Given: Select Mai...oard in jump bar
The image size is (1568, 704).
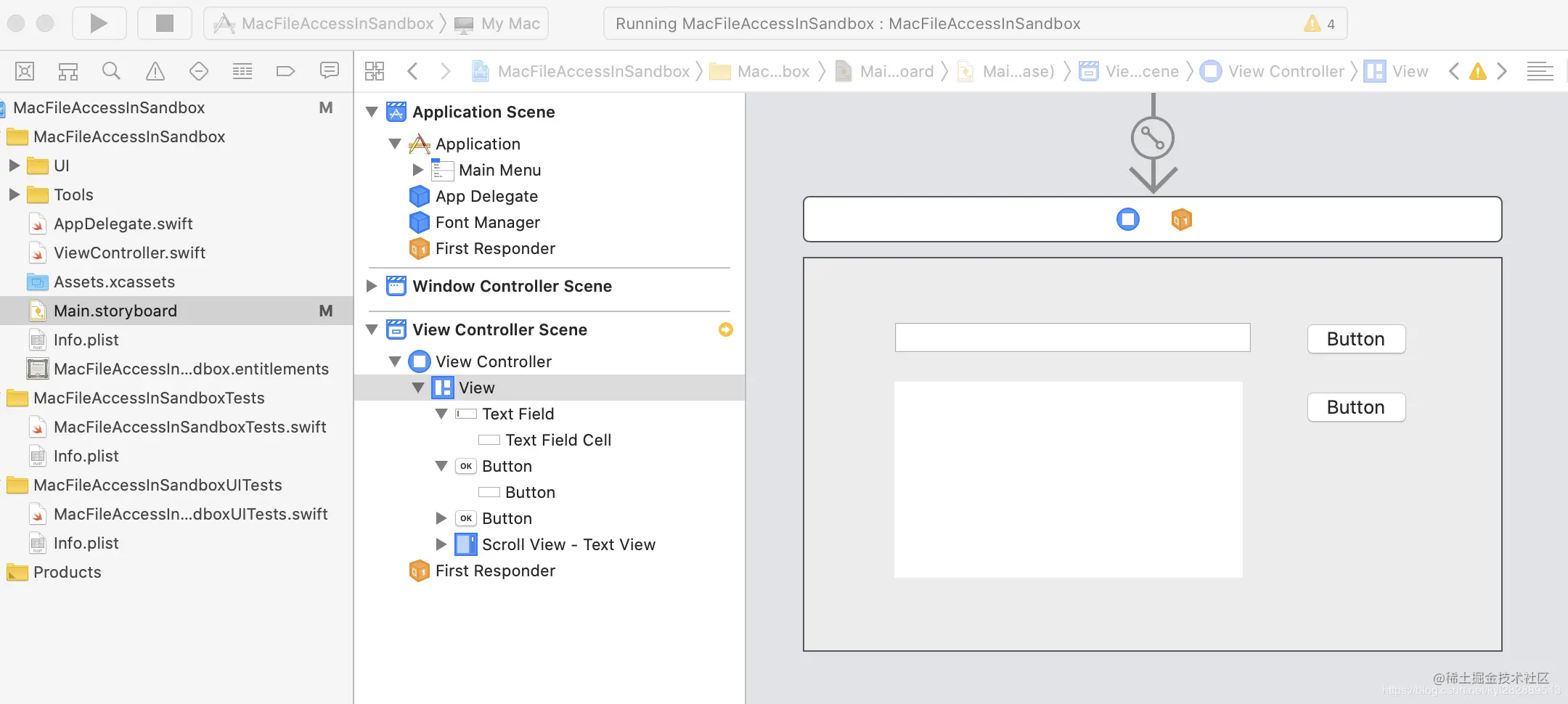Looking at the screenshot, I should tap(884, 71).
